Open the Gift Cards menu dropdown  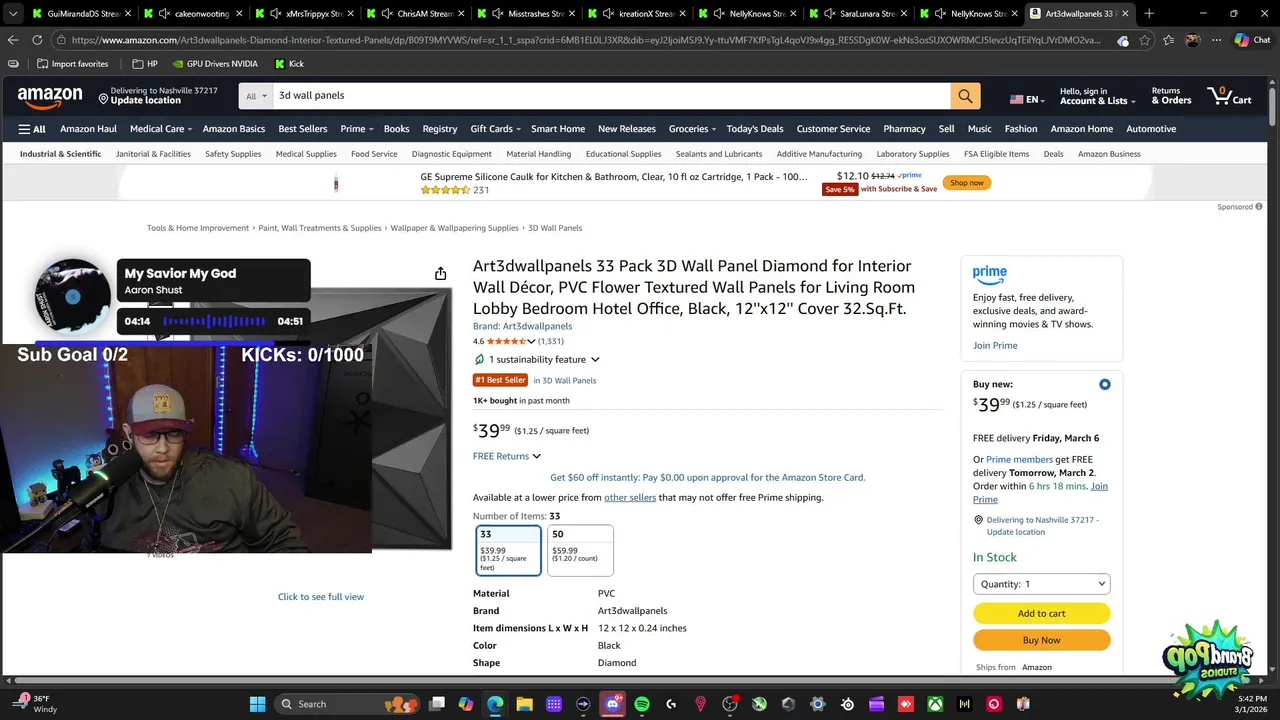coord(495,129)
